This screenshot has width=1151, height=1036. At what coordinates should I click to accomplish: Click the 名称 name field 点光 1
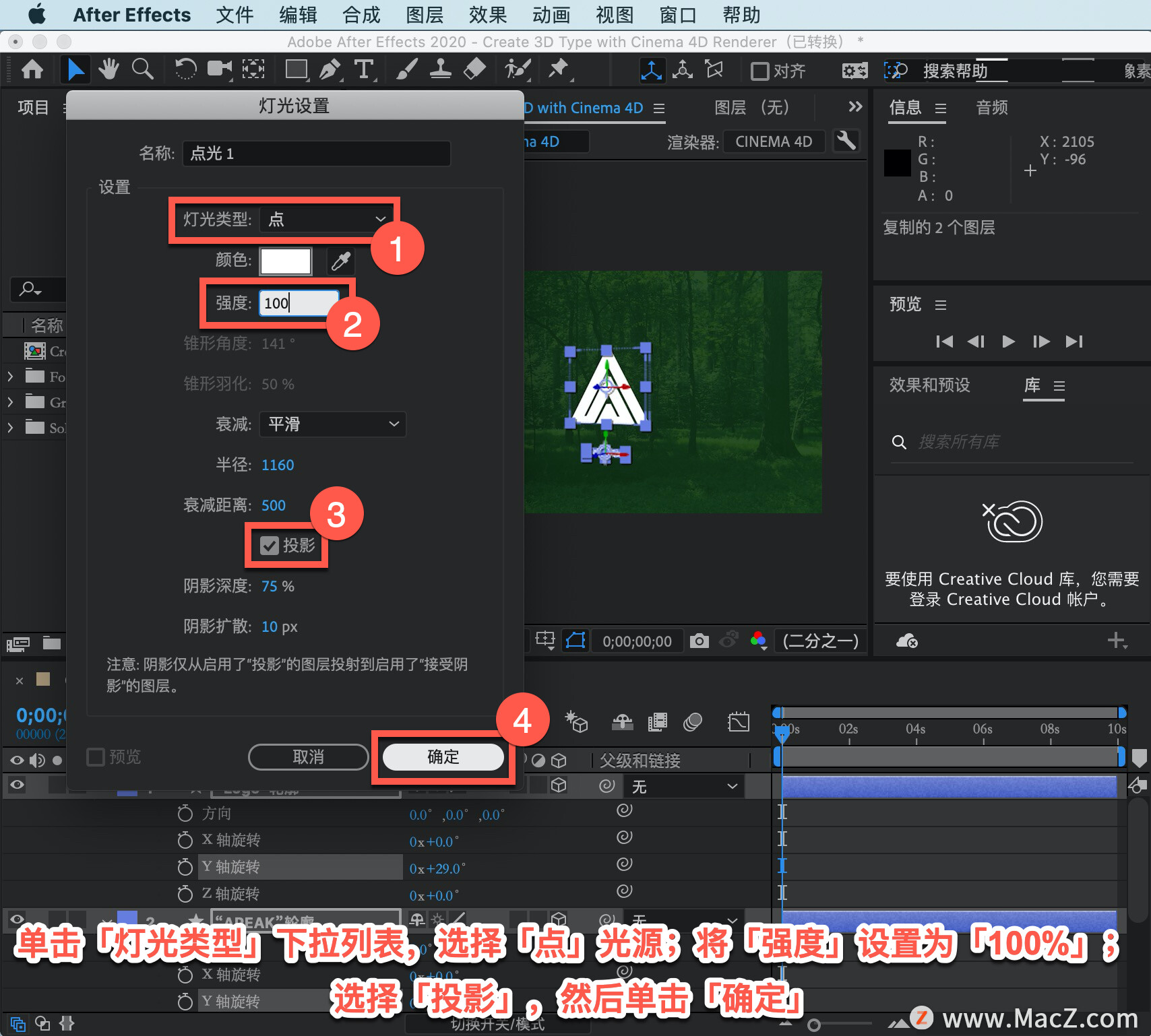[316, 154]
